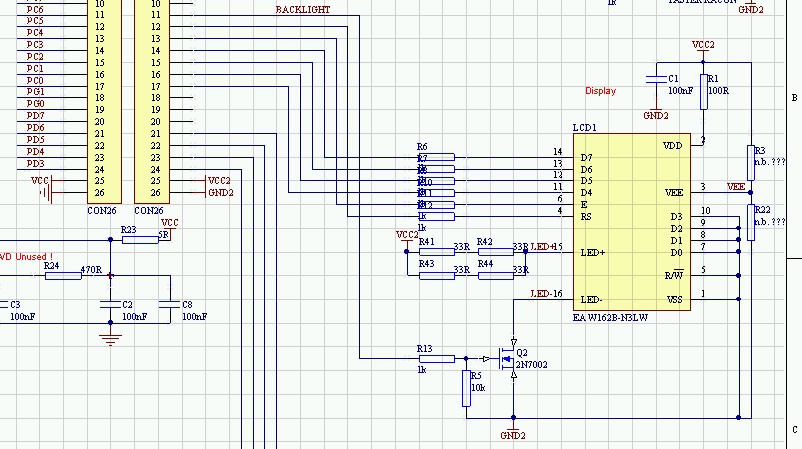Click the PC6 net label

pyautogui.click(x=35, y=9)
